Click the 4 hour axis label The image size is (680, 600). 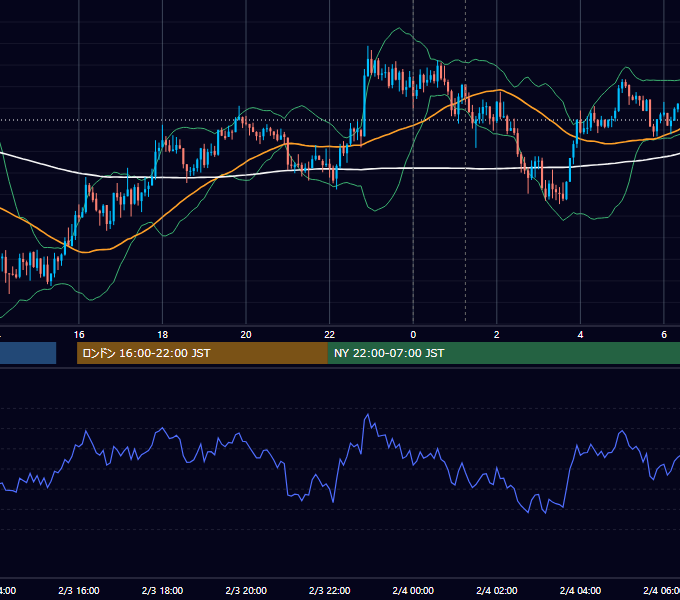click(x=580, y=335)
